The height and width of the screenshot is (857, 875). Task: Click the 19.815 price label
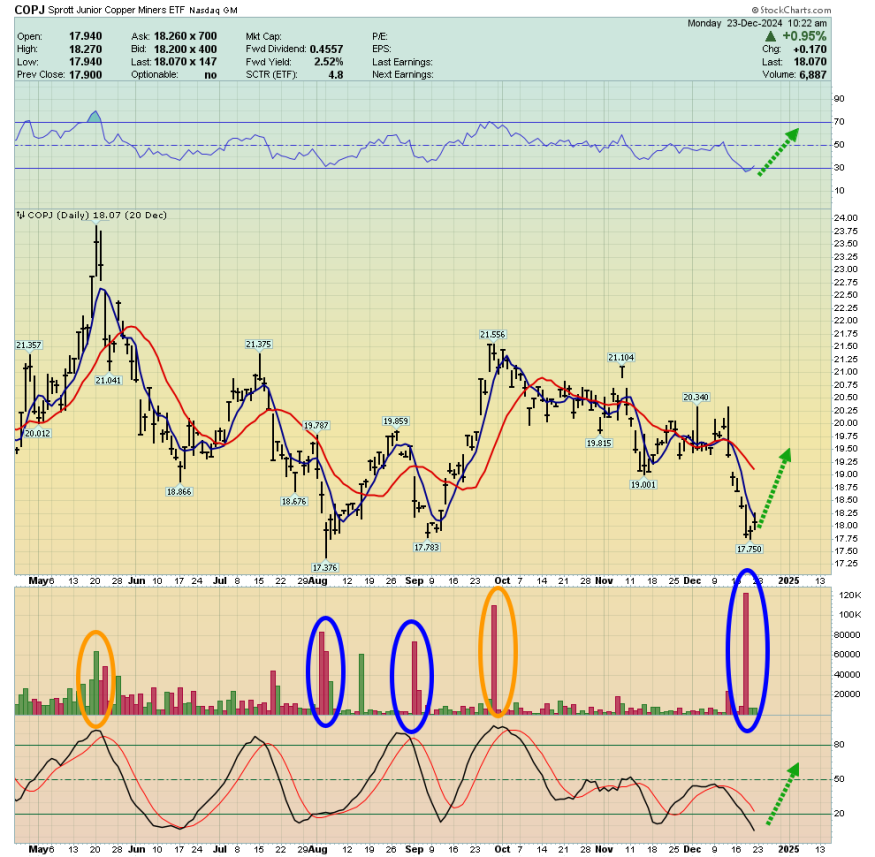tap(599, 444)
